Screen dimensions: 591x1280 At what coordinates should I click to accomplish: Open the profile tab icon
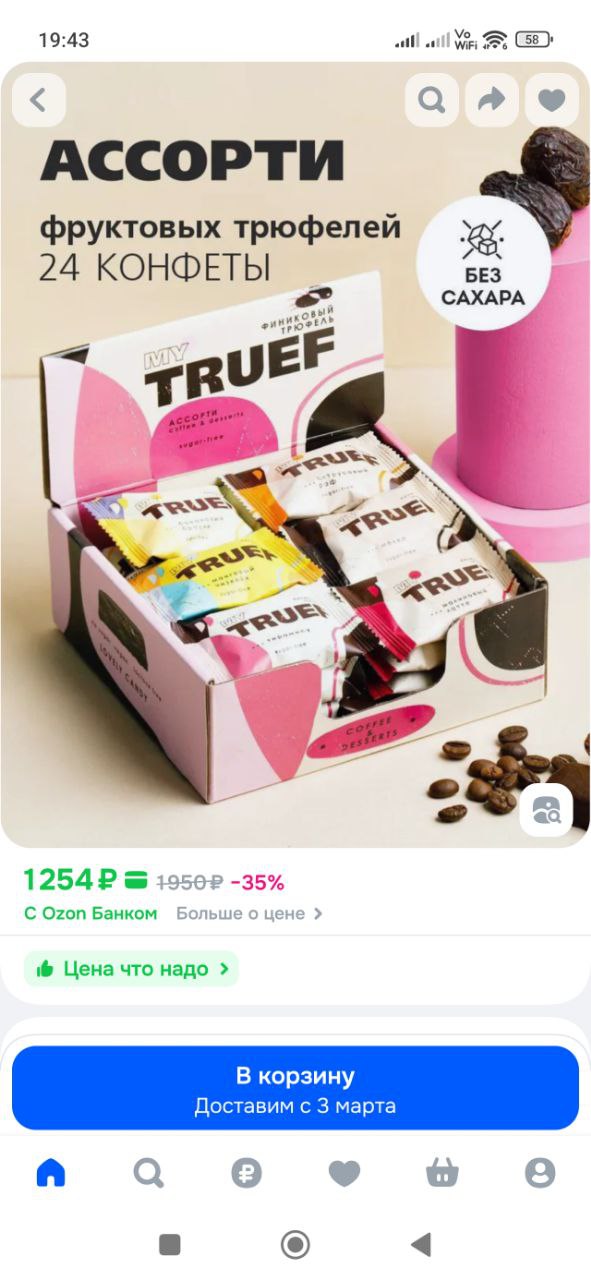coord(540,1172)
